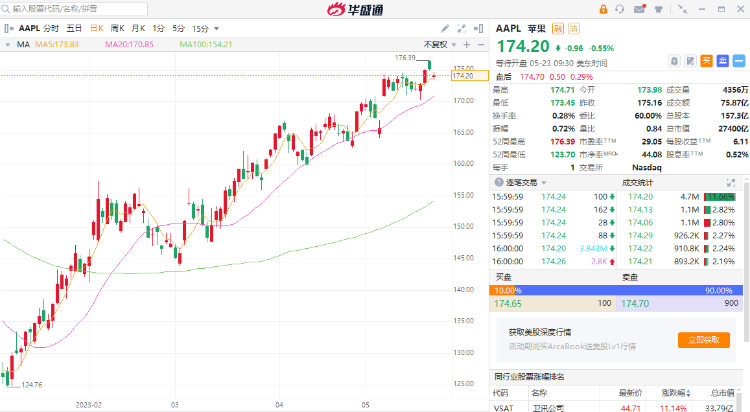Click the 融 margin badge next to AAPL
750x412 pixels.
click(x=558, y=29)
